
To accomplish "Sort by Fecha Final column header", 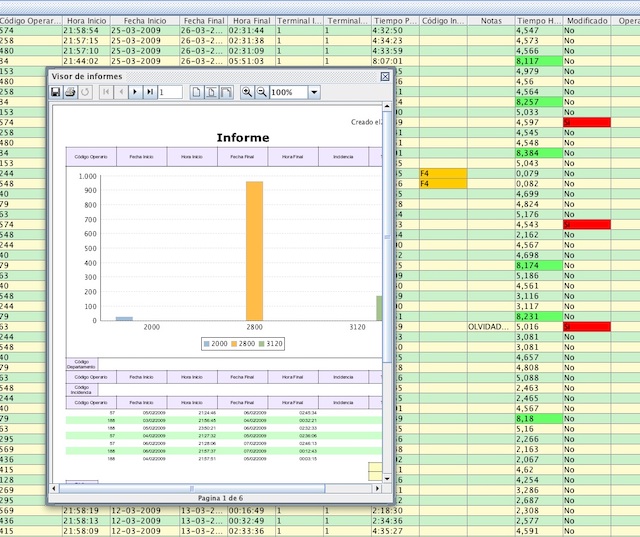I will 203,20.
